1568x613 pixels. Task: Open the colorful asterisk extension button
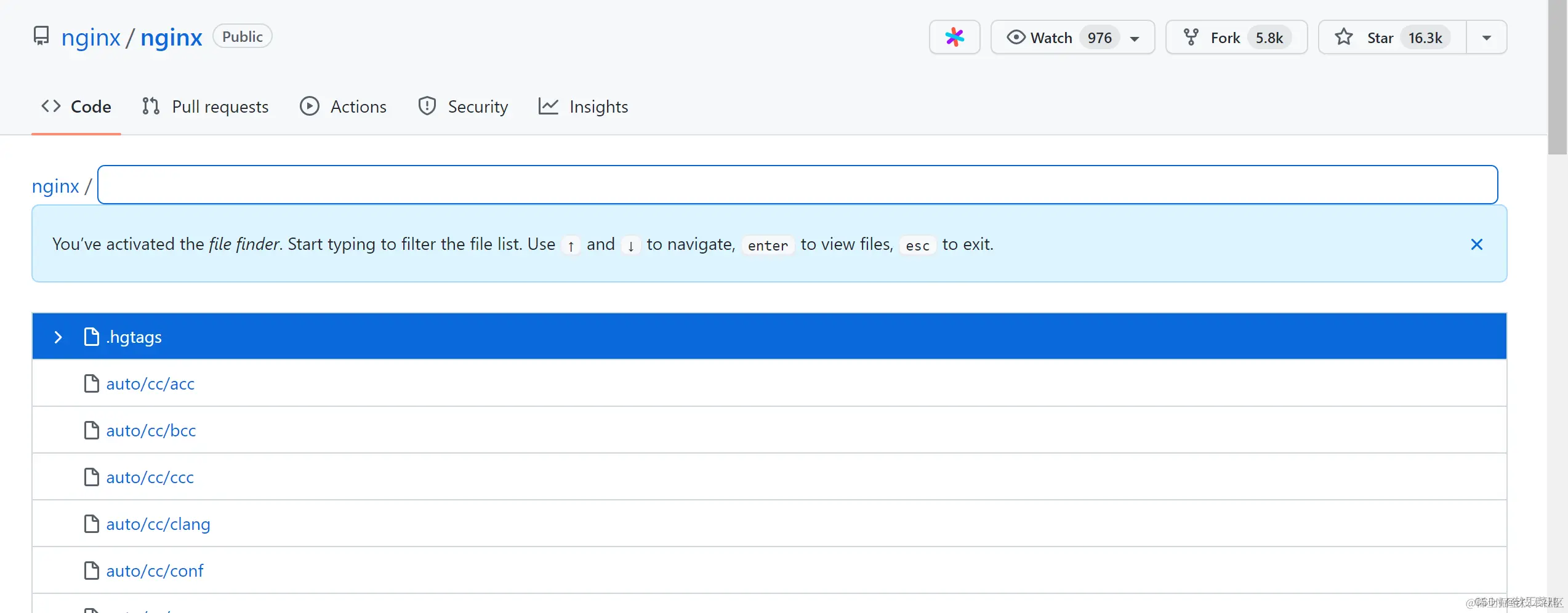click(954, 38)
